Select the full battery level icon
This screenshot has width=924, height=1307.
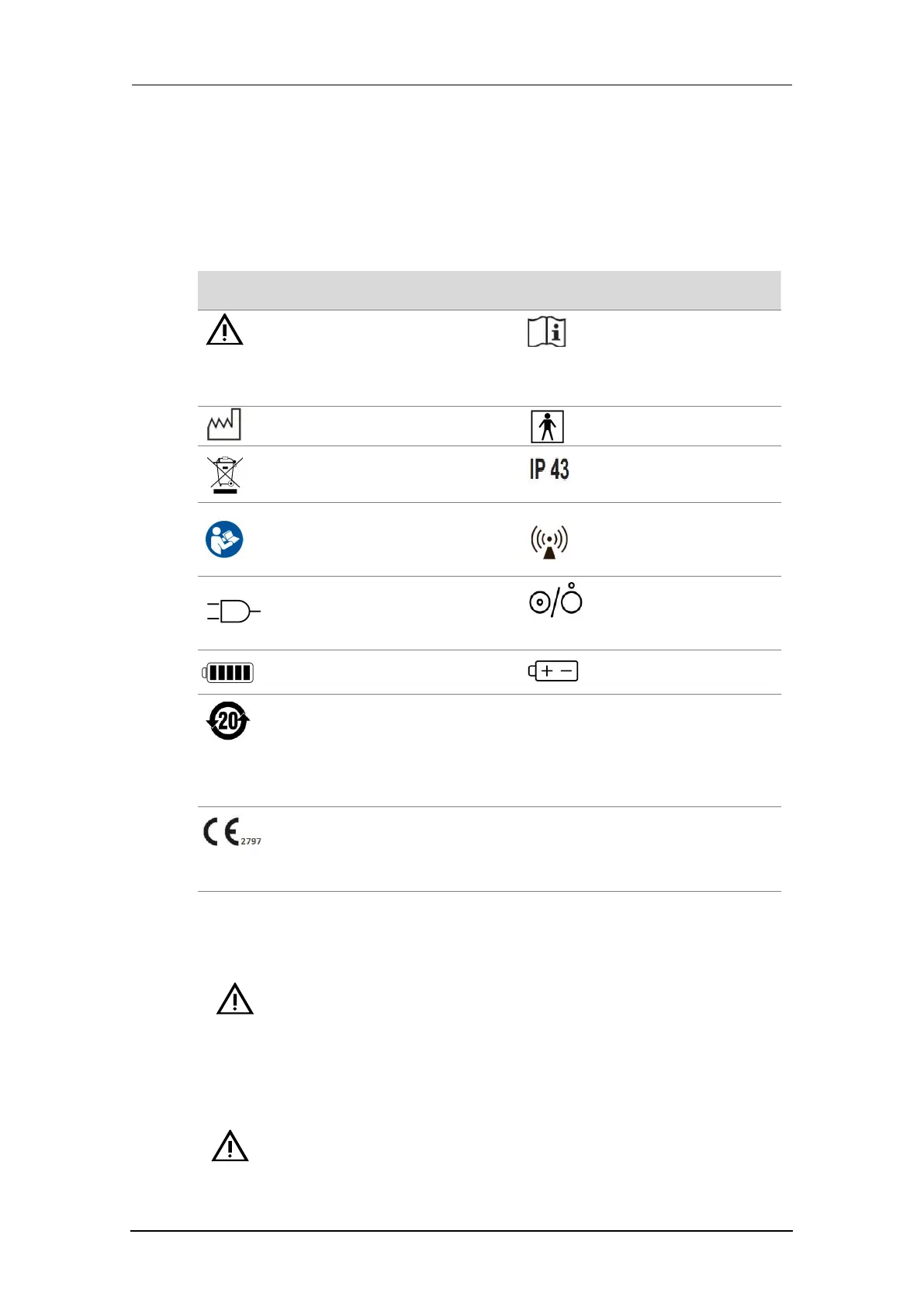point(228,672)
